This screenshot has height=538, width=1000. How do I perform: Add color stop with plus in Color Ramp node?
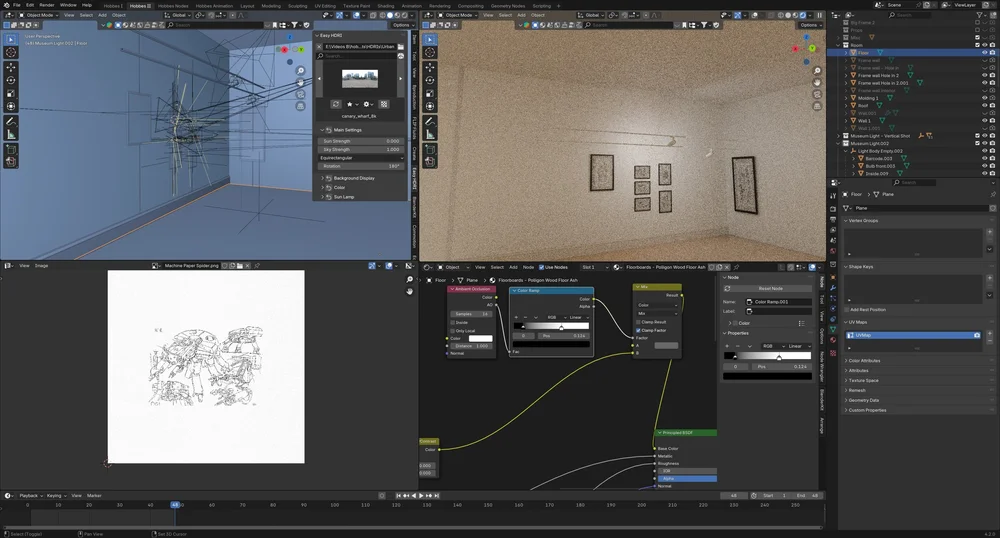coord(517,317)
